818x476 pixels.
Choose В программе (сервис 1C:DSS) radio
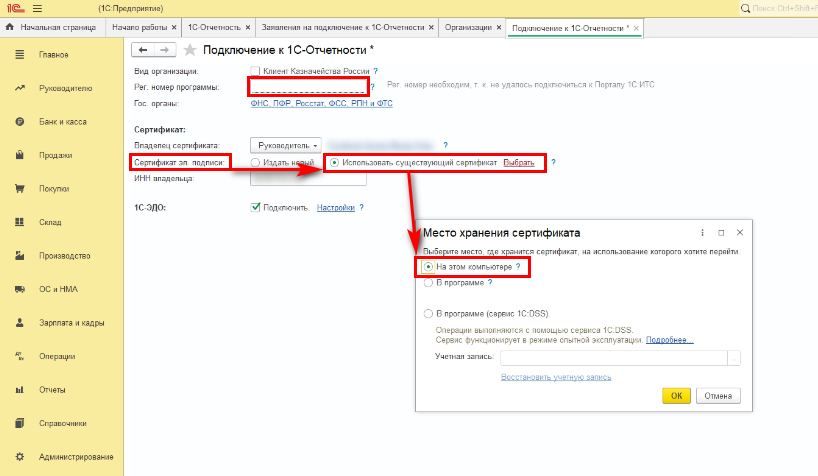pos(428,314)
